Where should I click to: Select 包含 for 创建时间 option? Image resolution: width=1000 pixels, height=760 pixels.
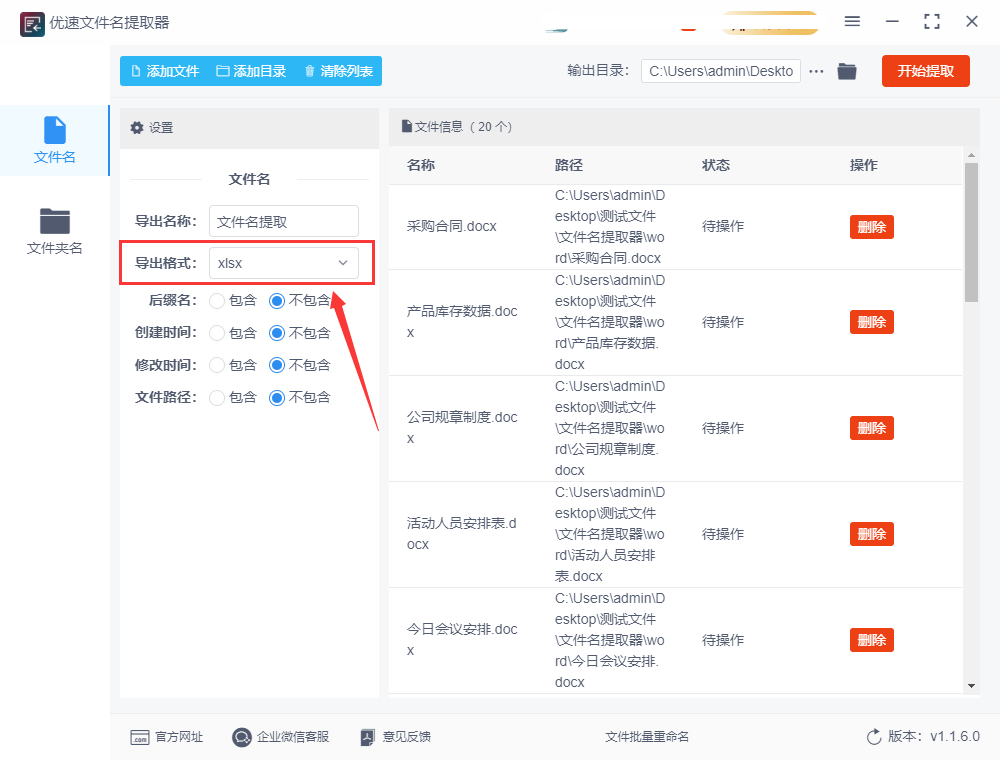(x=217, y=333)
